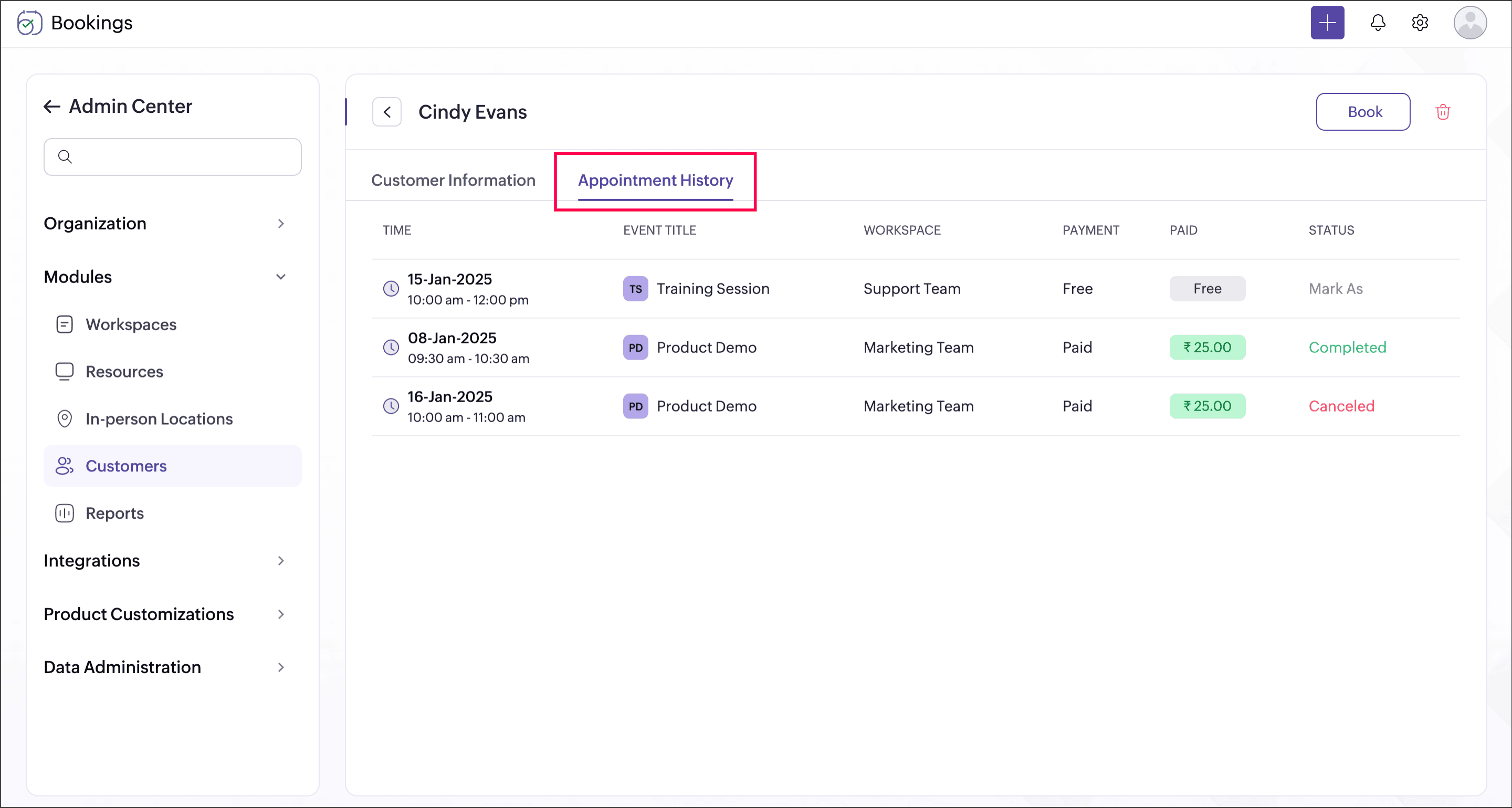Click clock icon for 08-Jan-2025 appointment
The height and width of the screenshot is (808, 1512).
point(391,348)
